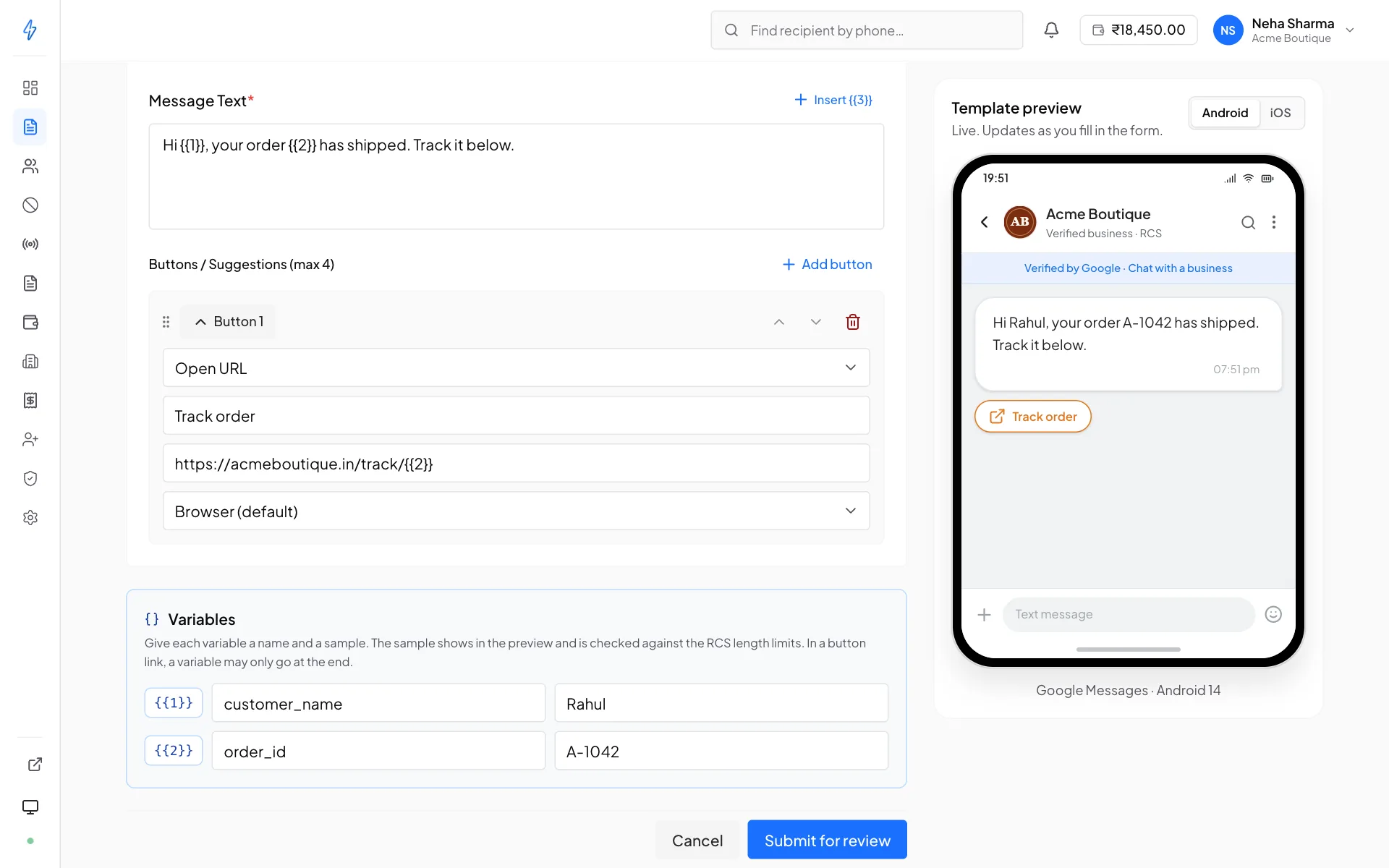
Task: Open the highlighted templates document icon
Action: 30,127
